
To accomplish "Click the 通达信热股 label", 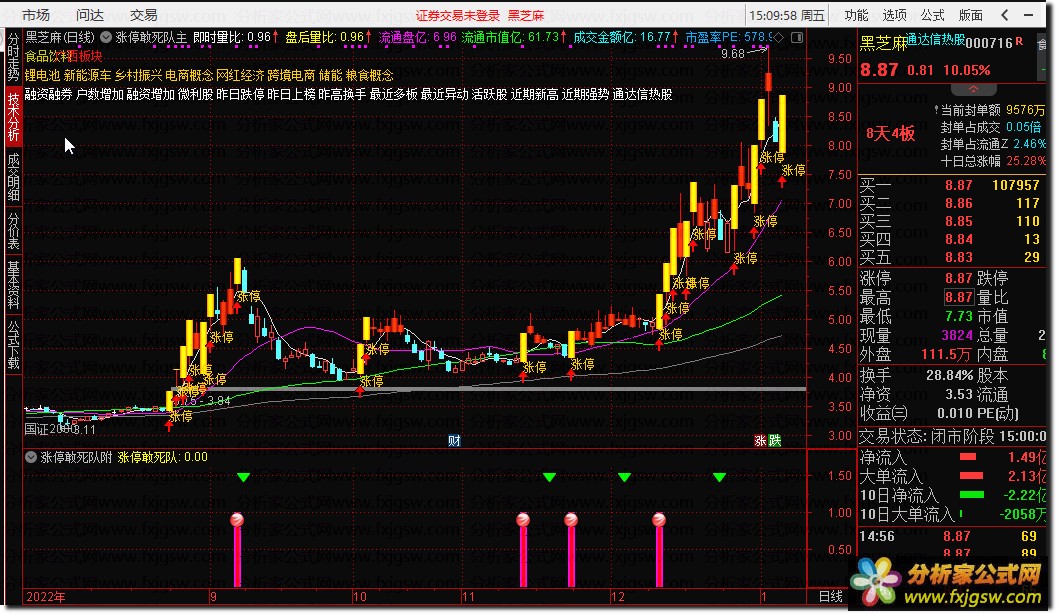I will (x=935, y=40).
